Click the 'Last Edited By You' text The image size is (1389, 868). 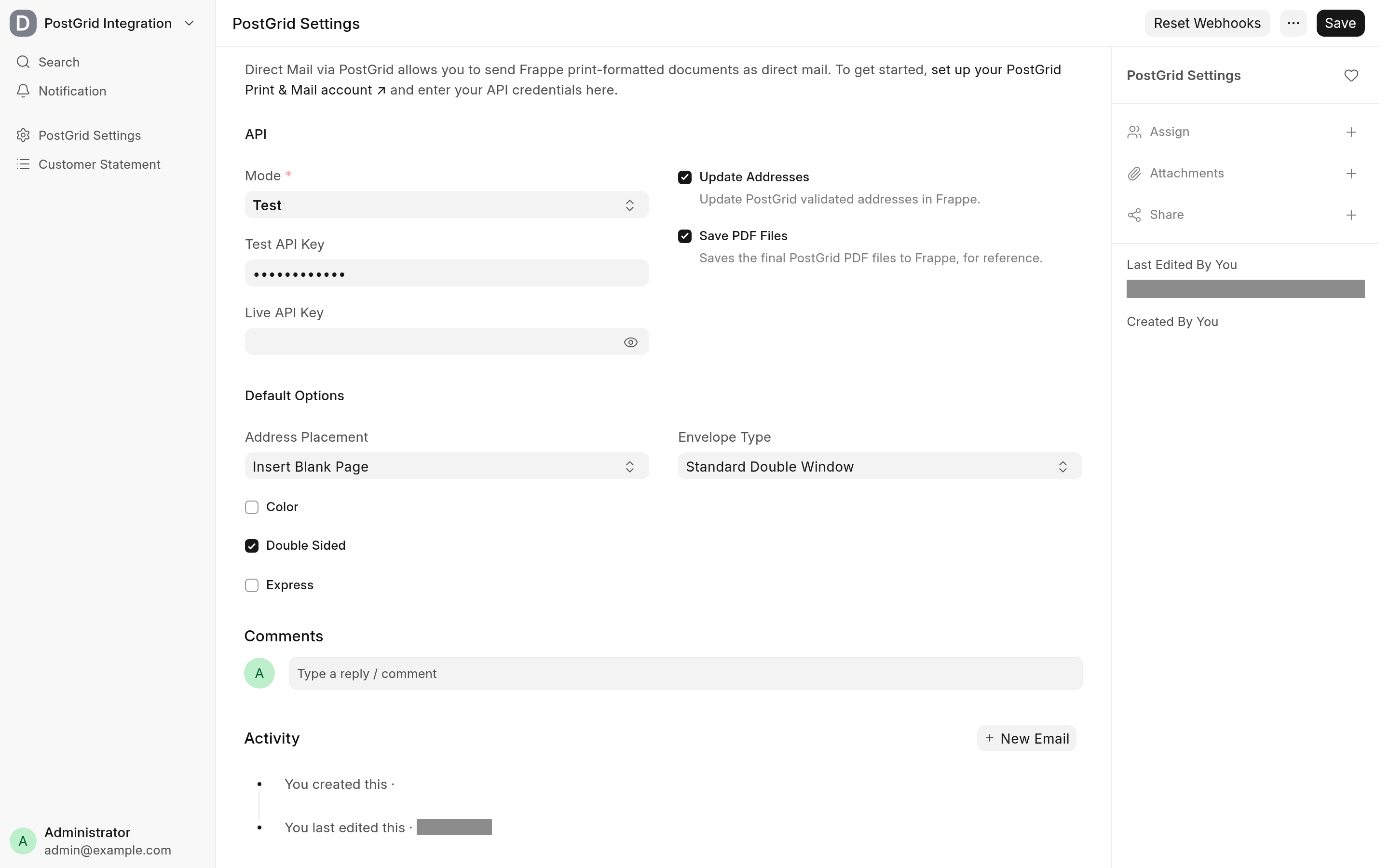click(x=1181, y=265)
